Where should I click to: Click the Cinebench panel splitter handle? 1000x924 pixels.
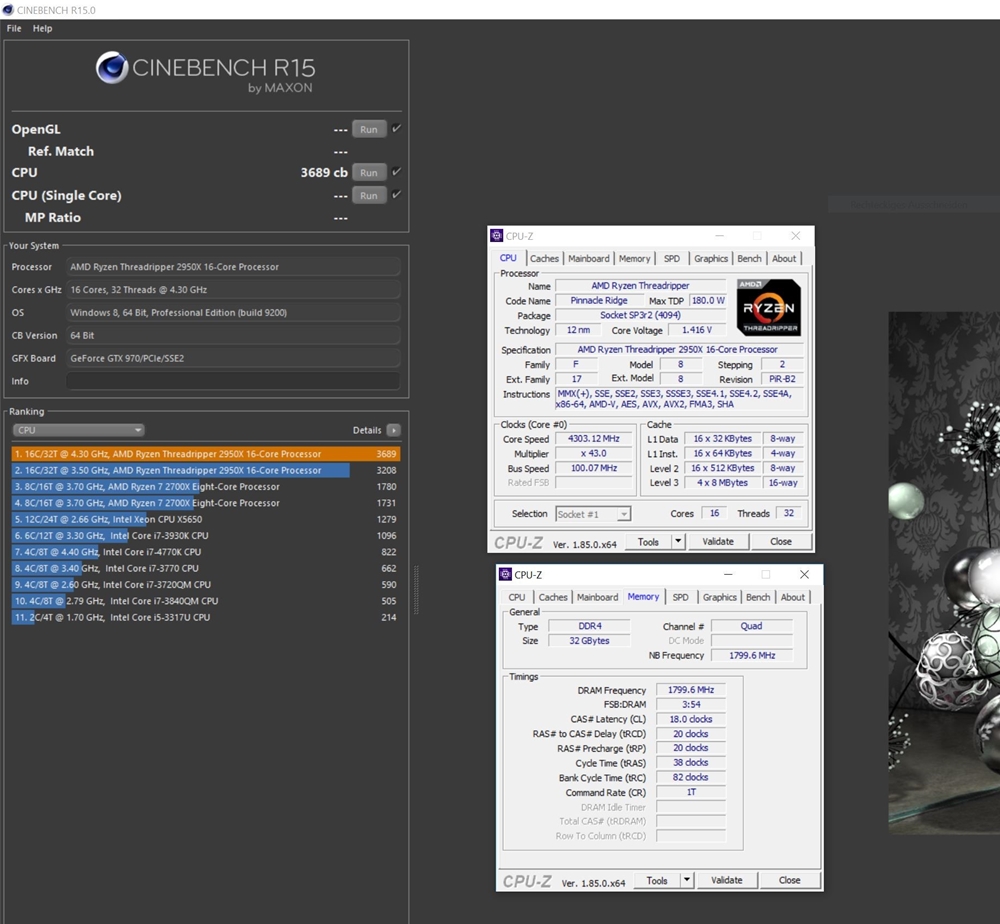click(416, 590)
